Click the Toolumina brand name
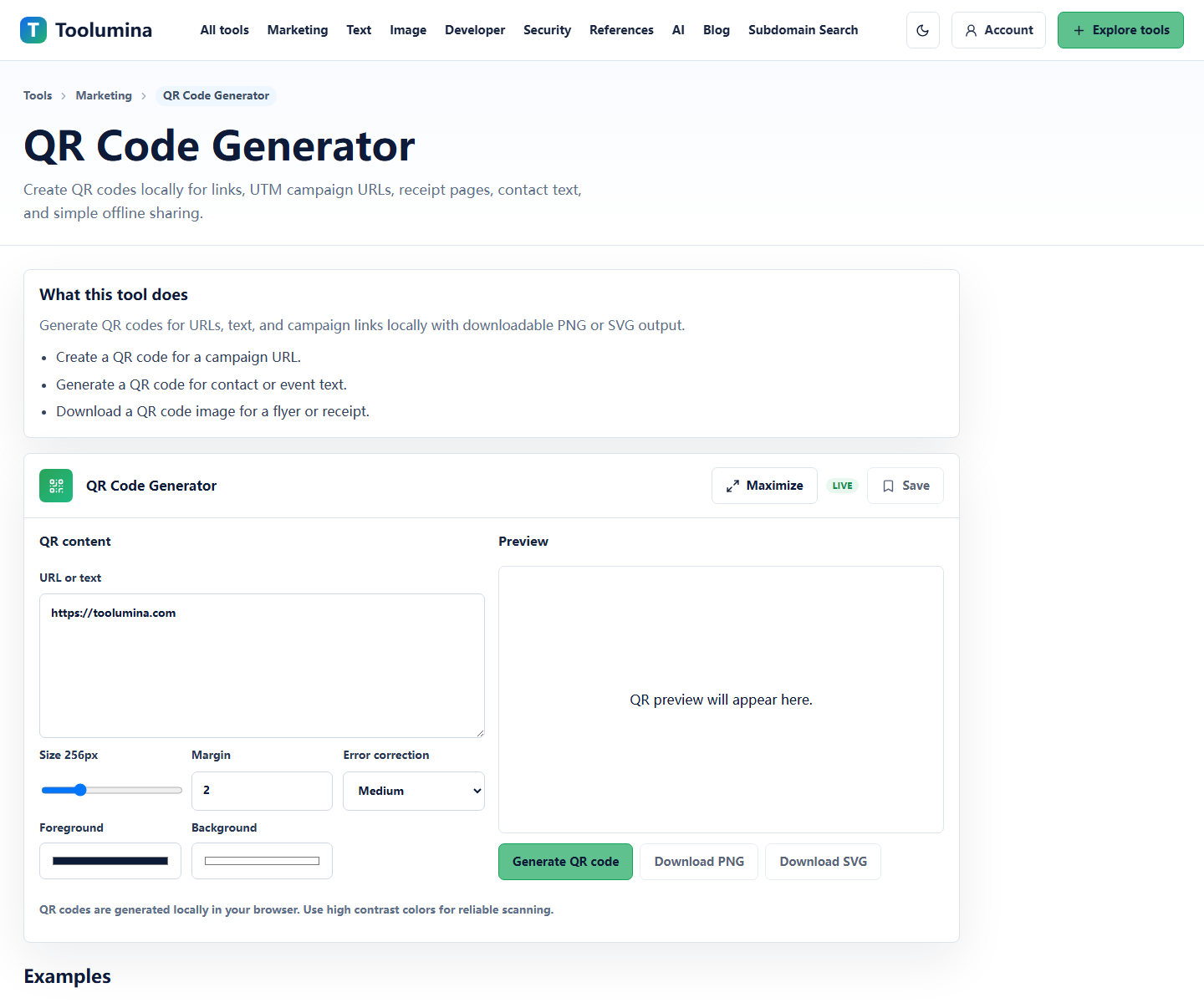 pyautogui.click(x=104, y=30)
